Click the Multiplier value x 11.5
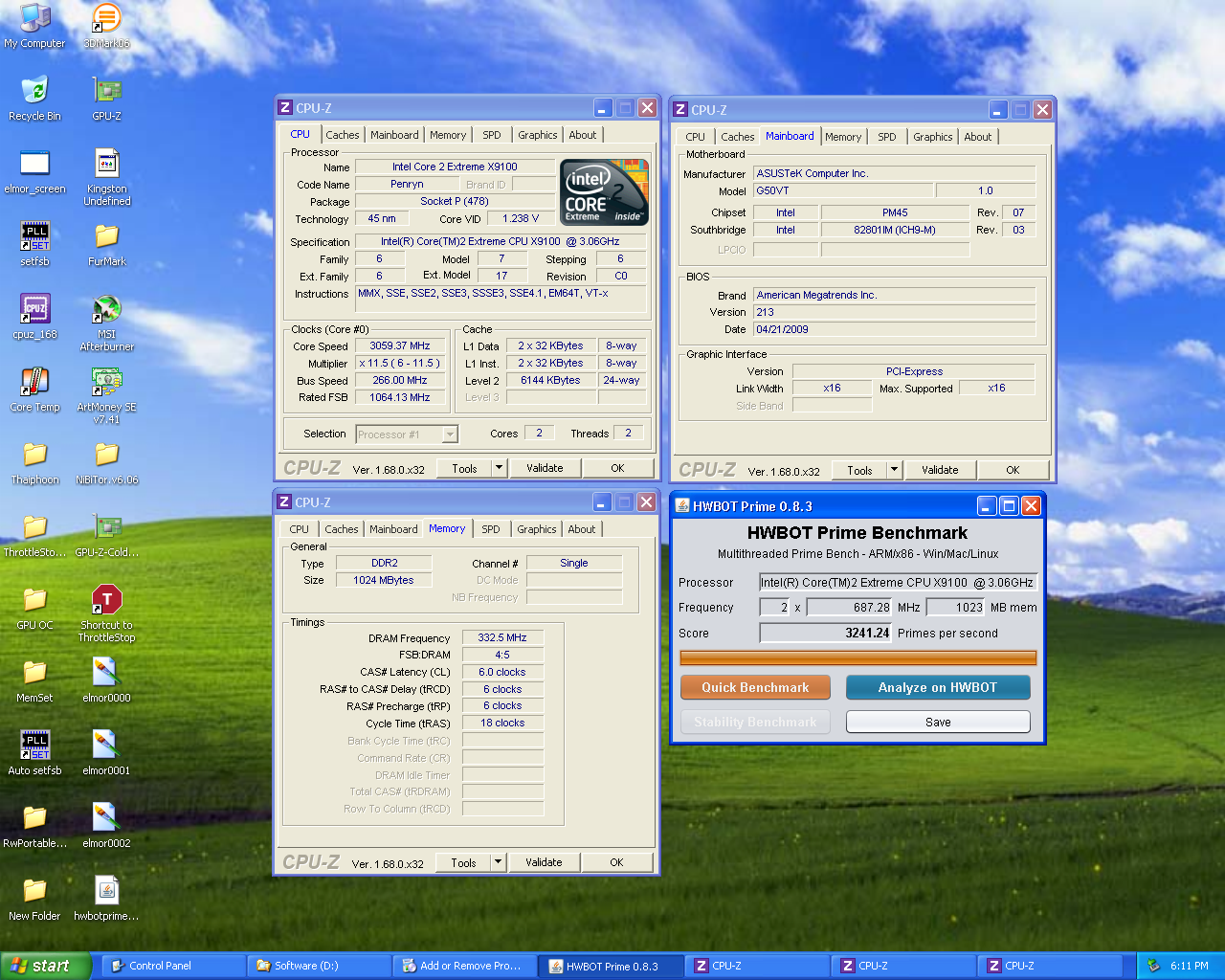Image resolution: width=1225 pixels, height=980 pixels. pyautogui.click(x=400, y=363)
